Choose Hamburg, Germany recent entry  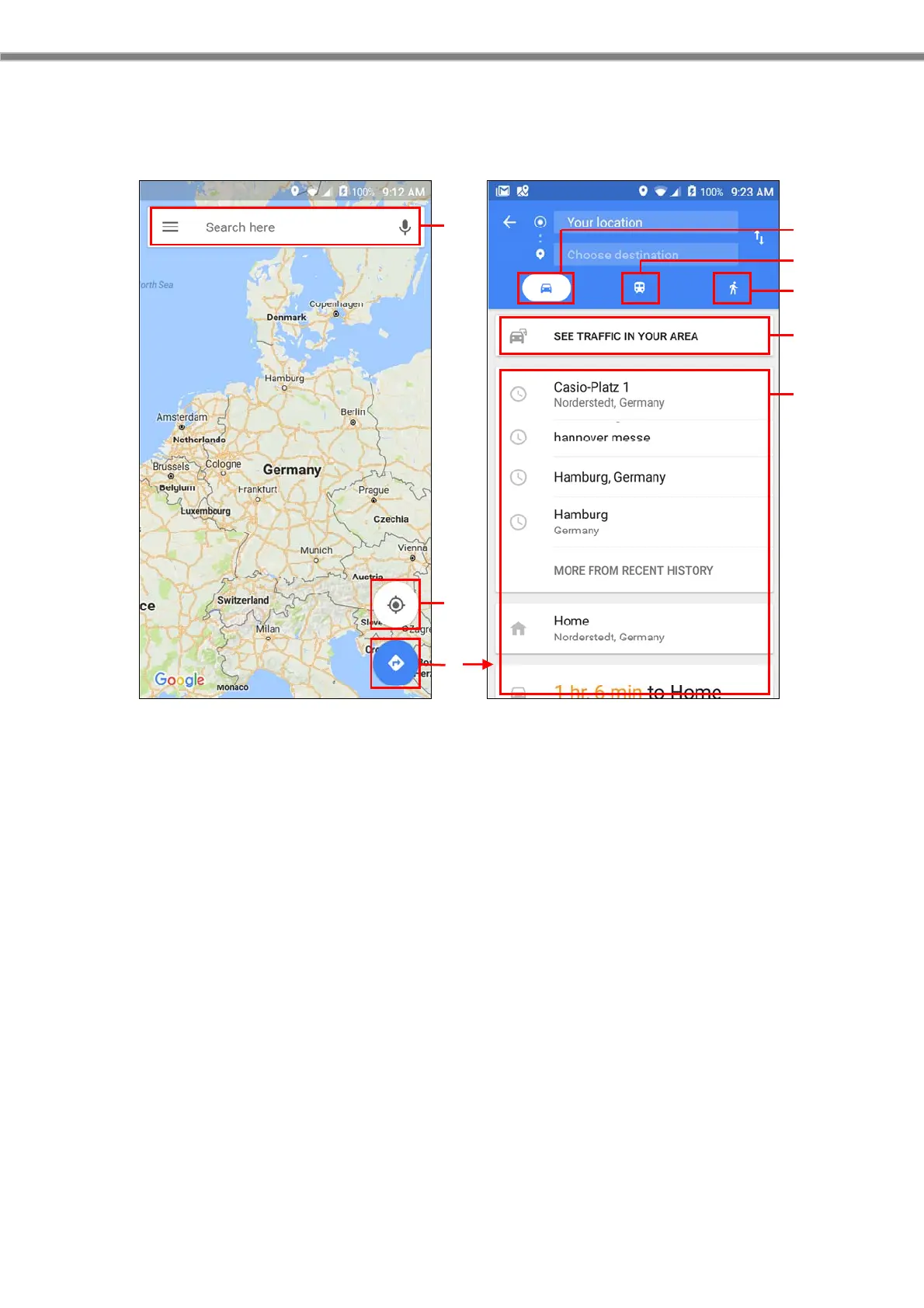(x=634, y=477)
